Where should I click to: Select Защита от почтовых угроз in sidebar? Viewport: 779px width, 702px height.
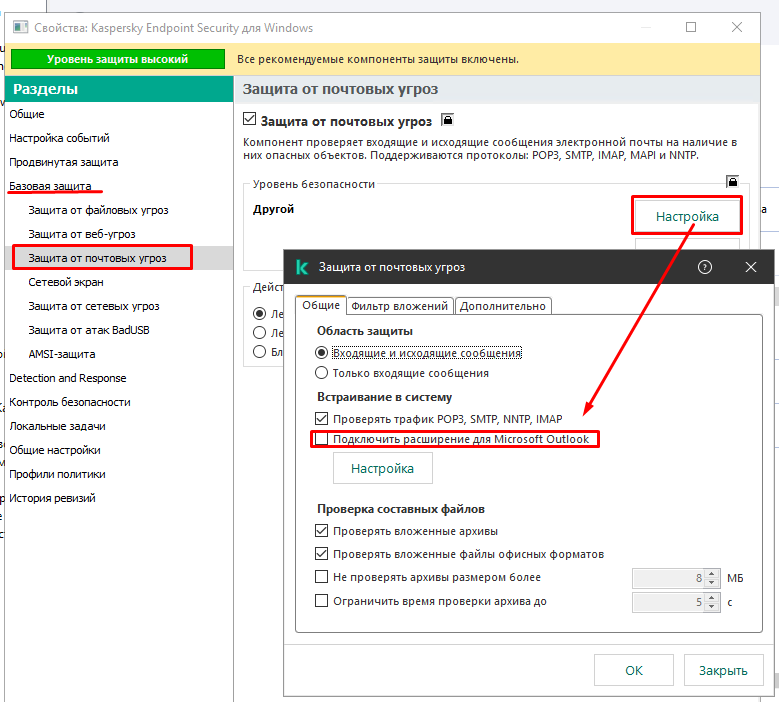97,258
